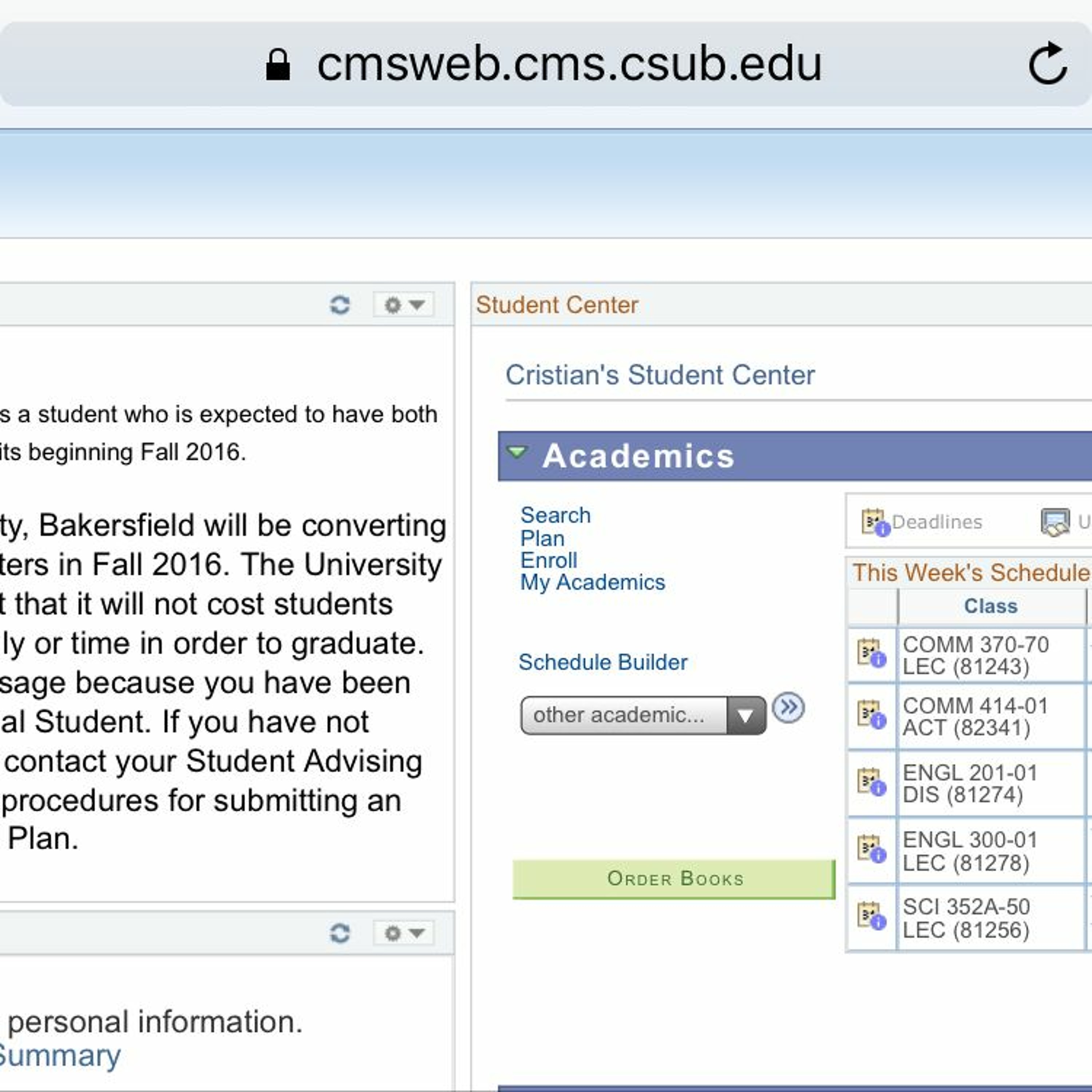The width and height of the screenshot is (1092, 1092).
Task: Refresh the upper left announcement pagelet
Action: point(340,305)
